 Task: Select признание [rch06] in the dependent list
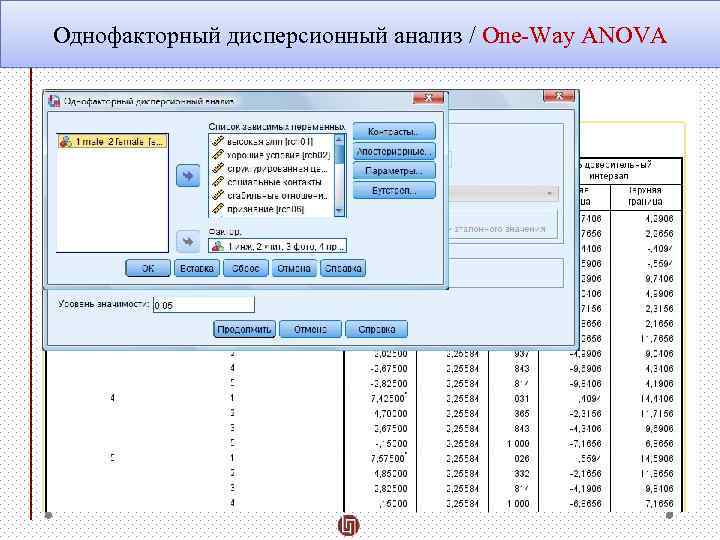coord(272,209)
